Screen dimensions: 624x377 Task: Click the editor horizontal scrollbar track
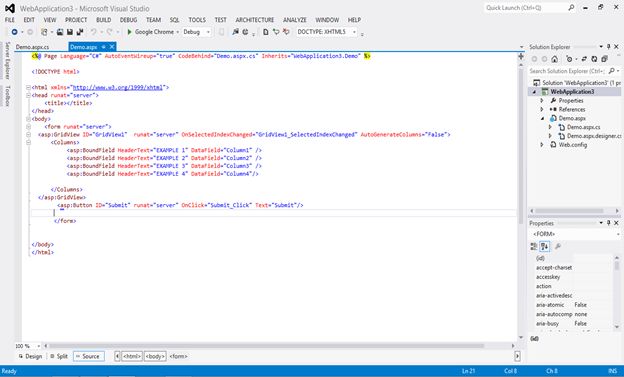point(279,346)
